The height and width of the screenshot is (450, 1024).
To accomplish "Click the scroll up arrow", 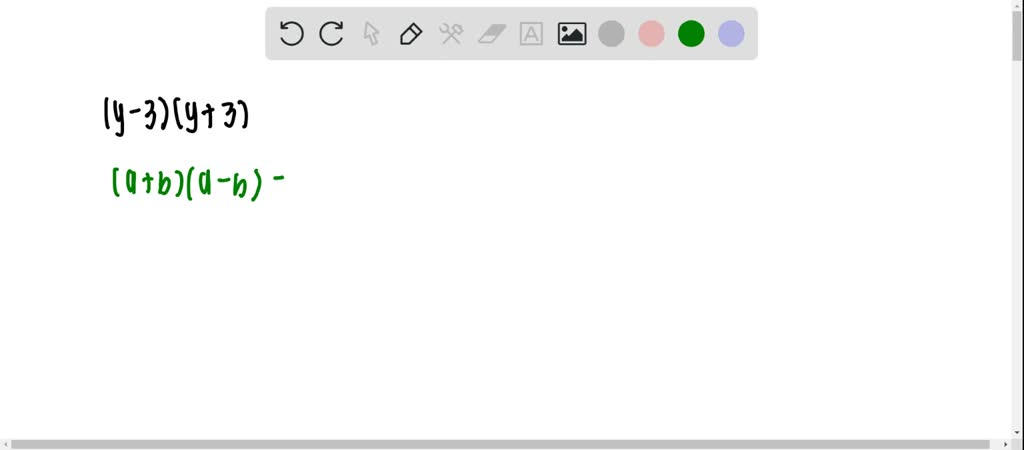I will pyautogui.click(x=1018, y=5).
